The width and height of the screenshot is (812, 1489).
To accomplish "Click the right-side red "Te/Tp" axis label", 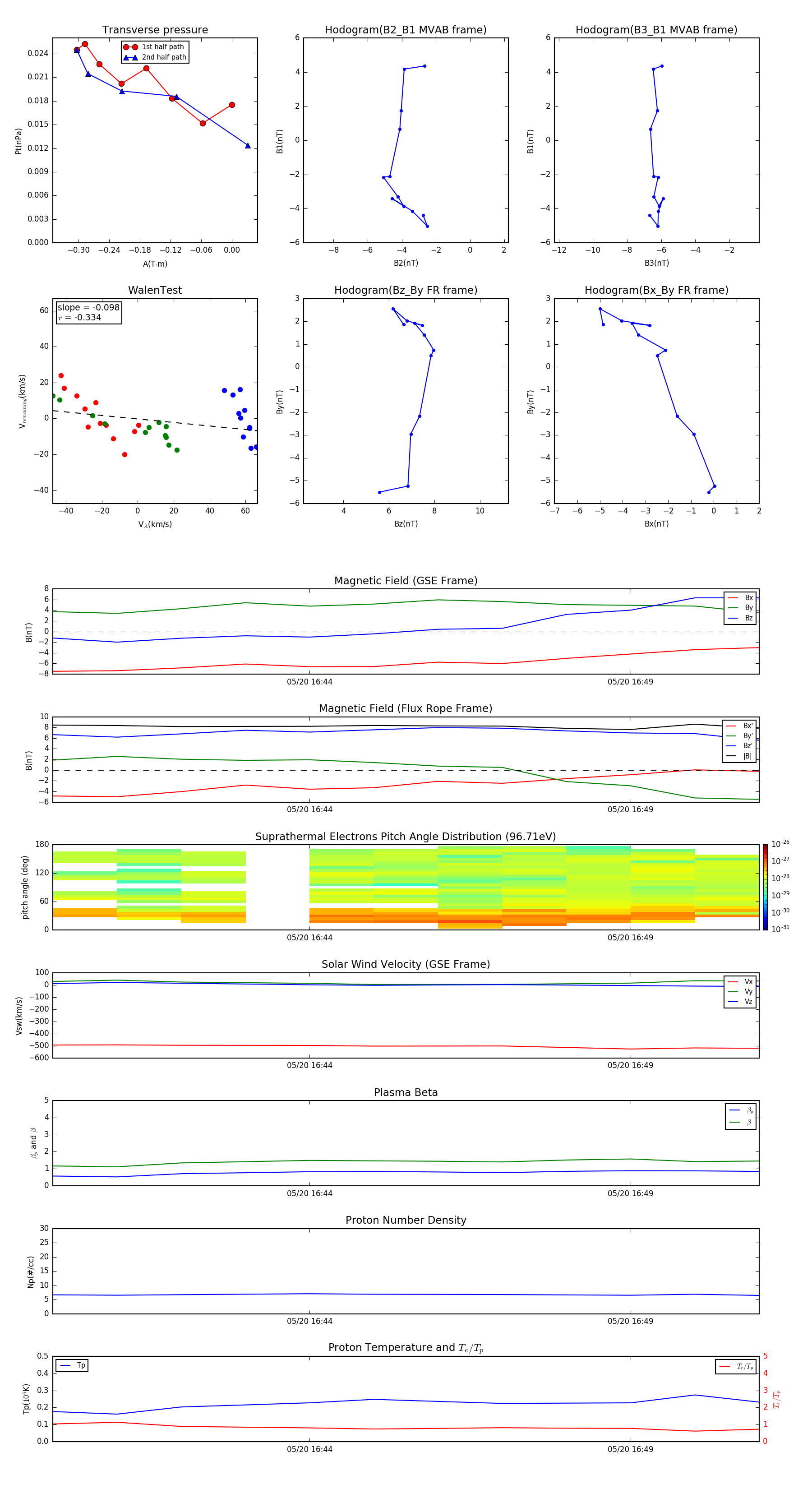I will tap(777, 1399).
